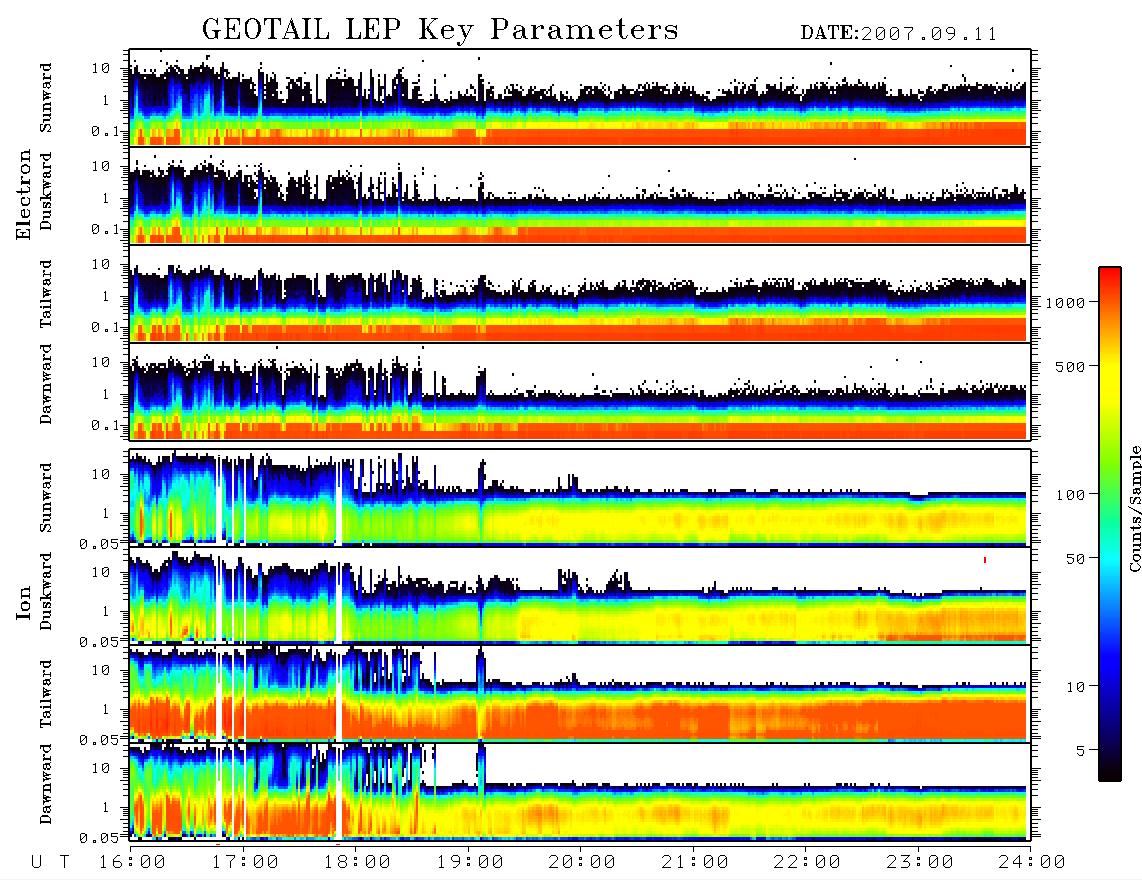Click the "24:00" time tick label
Image resolution: width=1142 pixels, height=880 pixels.
(1032, 862)
